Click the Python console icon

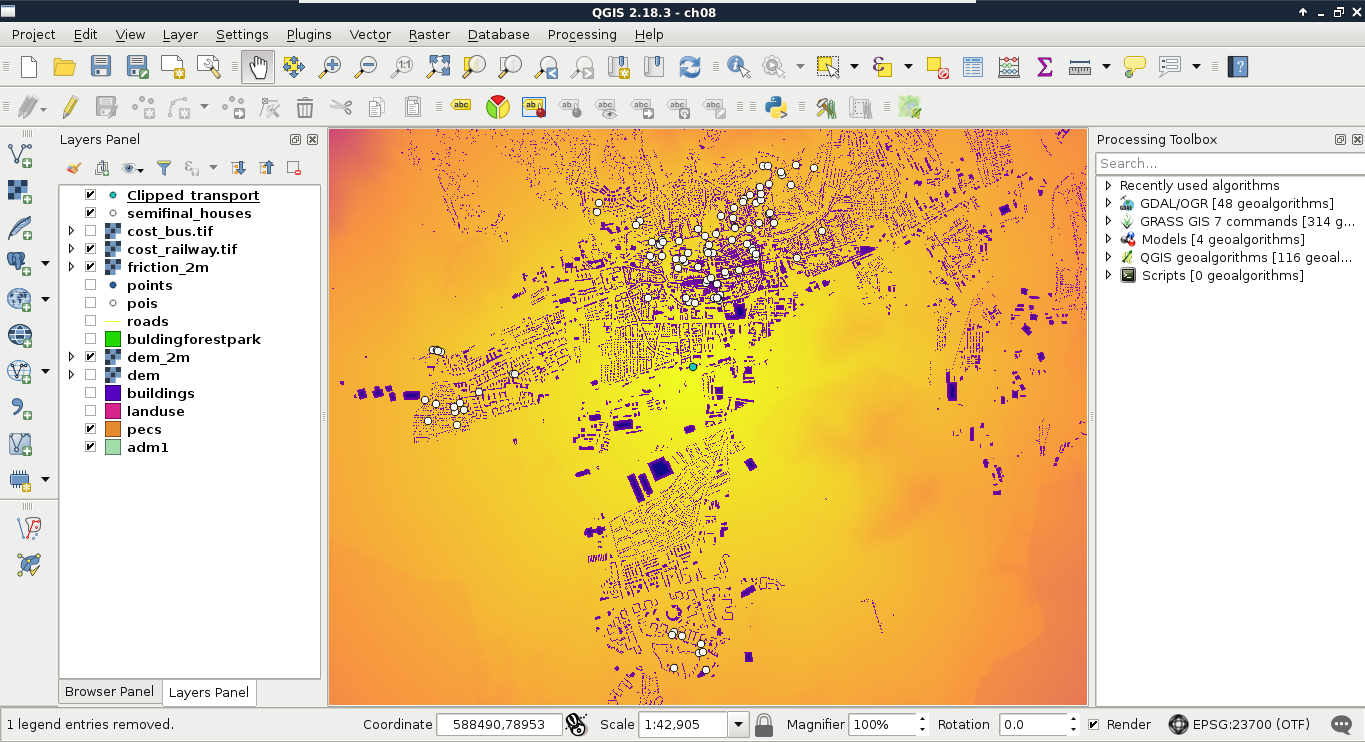775,107
